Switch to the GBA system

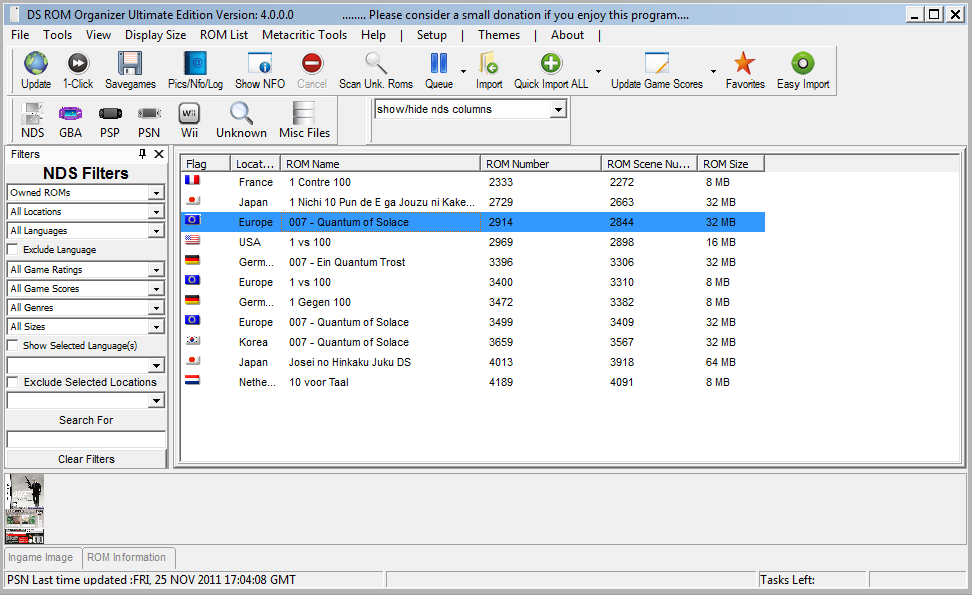point(71,121)
